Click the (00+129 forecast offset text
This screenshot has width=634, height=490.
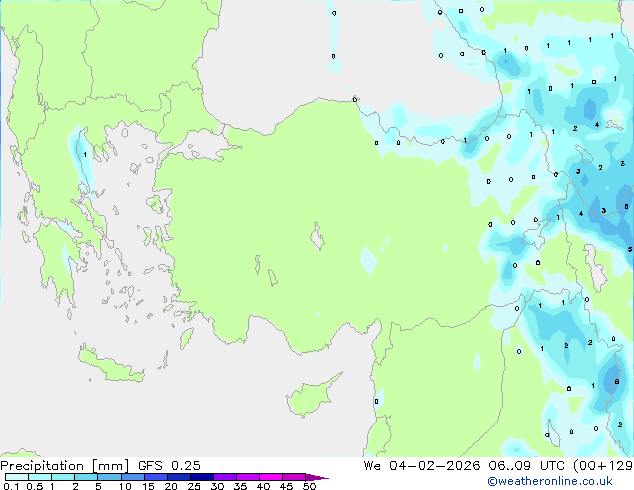coord(603,466)
